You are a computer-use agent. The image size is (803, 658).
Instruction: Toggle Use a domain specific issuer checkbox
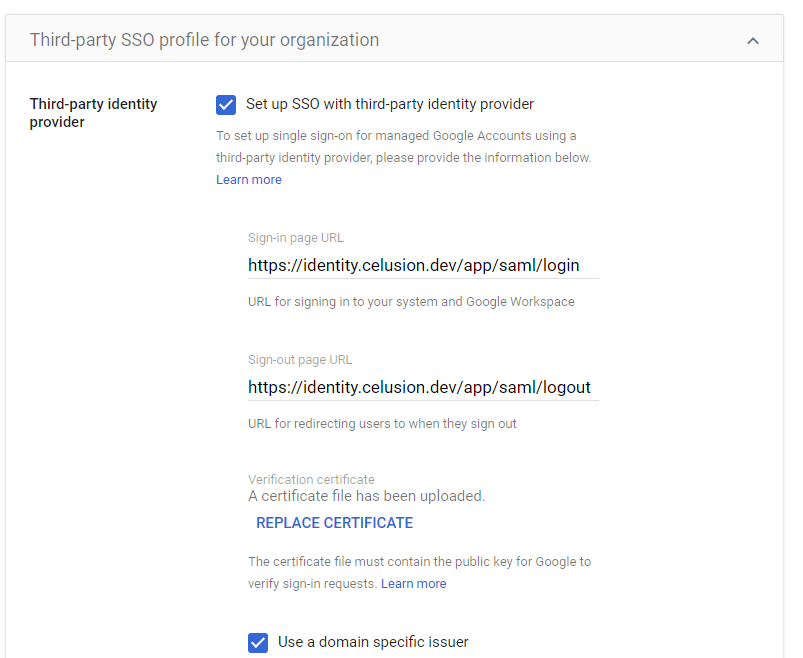pyautogui.click(x=258, y=643)
